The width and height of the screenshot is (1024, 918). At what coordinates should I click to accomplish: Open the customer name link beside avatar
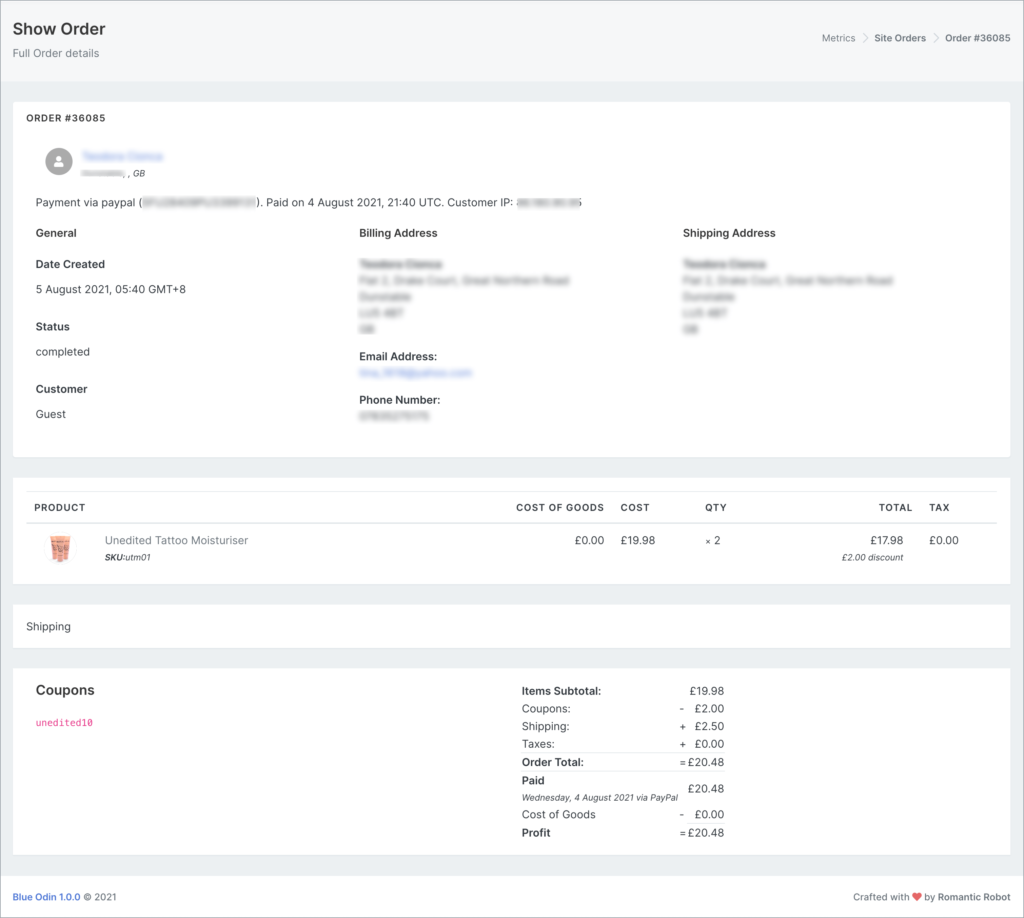122,156
